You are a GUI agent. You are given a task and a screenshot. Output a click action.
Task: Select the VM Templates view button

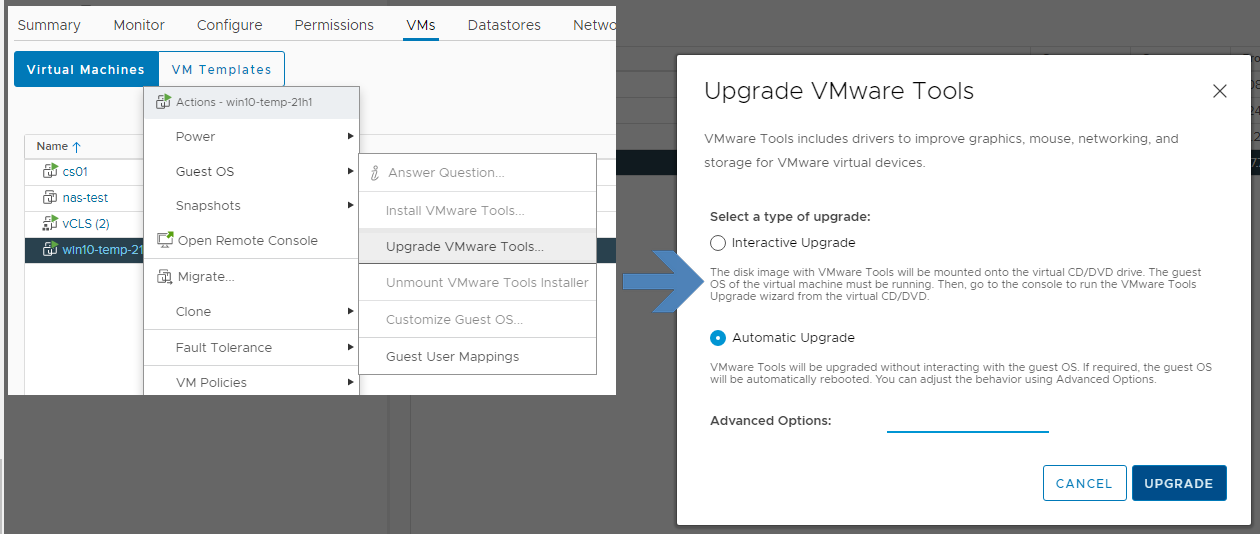(x=222, y=69)
